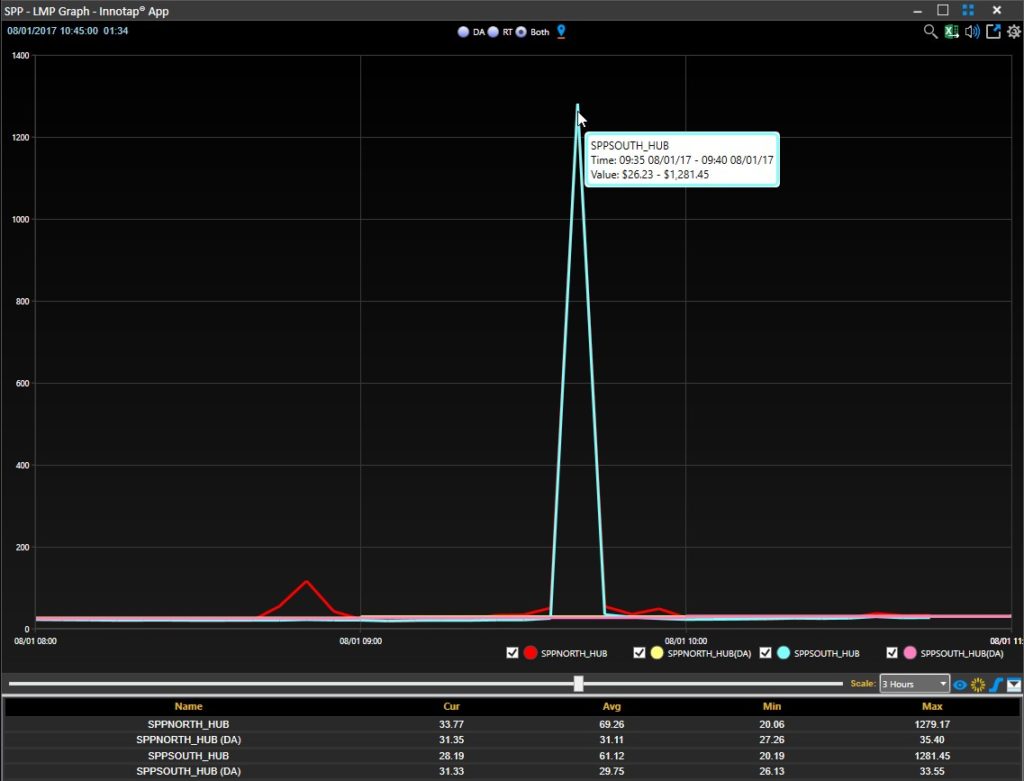
Task: Click the red SPPNORTH_HUB bump peak
Action: pos(306,581)
